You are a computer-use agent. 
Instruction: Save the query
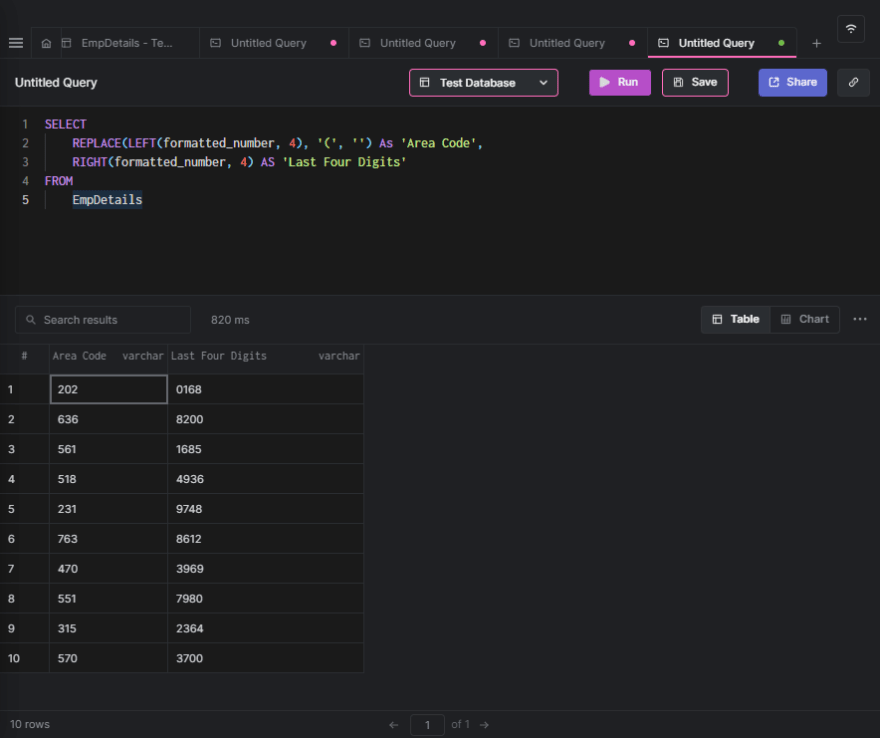pyautogui.click(x=695, y=82)
